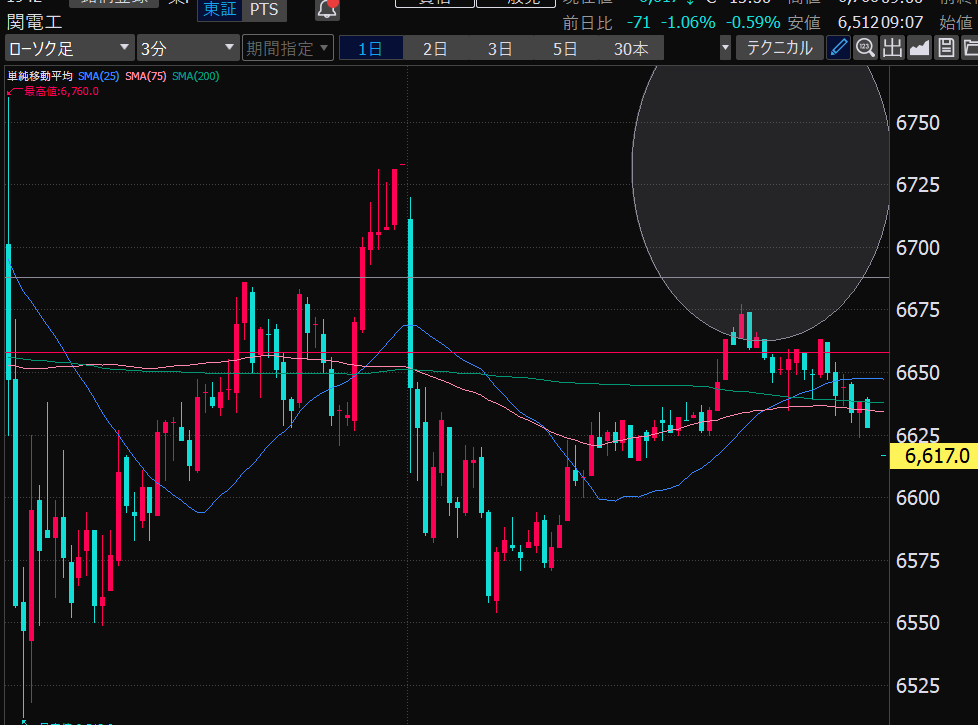Click the alert bell icon
The height and width of the screenshot is (725, 978).
point(327,10)
